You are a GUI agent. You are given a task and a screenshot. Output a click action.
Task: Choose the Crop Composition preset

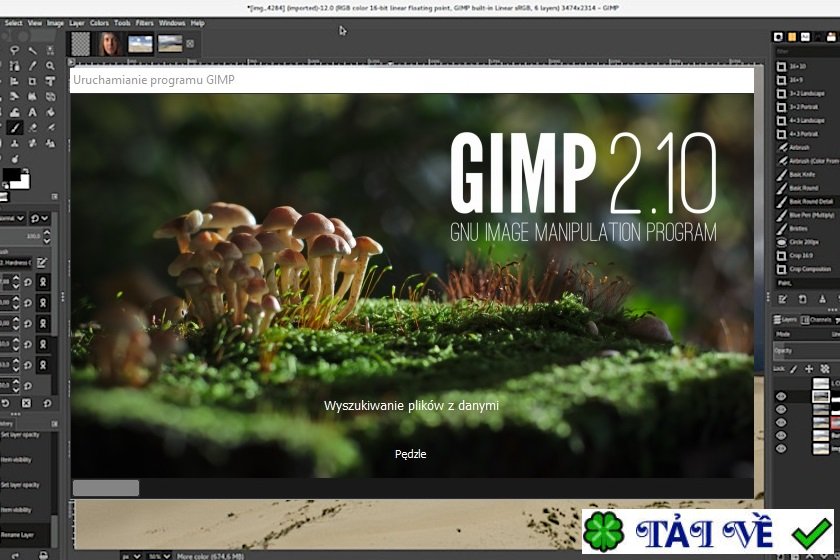pyautogui.click(x=807, y=269)
